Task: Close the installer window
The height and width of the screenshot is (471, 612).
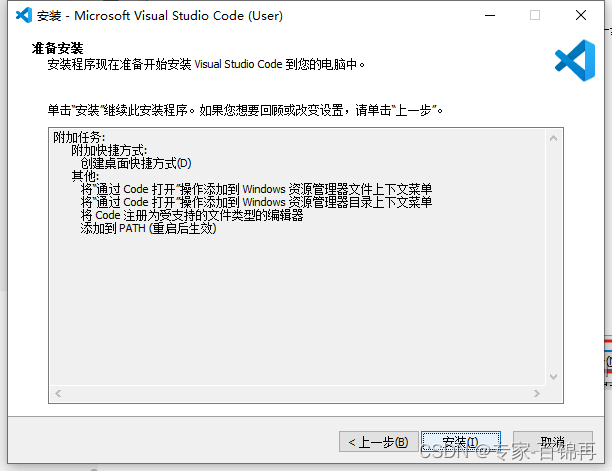Action: 581,16
